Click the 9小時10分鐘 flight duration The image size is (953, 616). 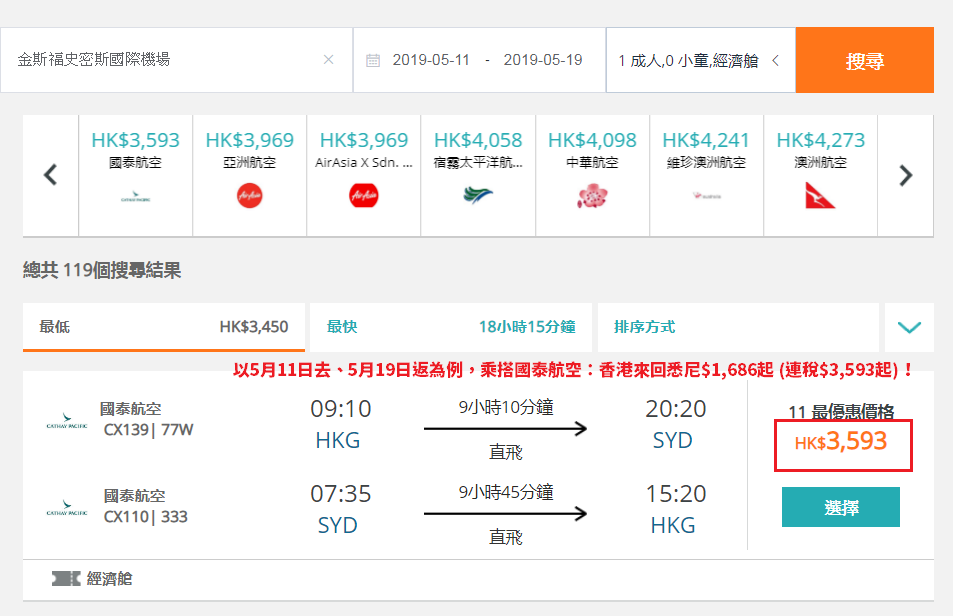(506, 407)
